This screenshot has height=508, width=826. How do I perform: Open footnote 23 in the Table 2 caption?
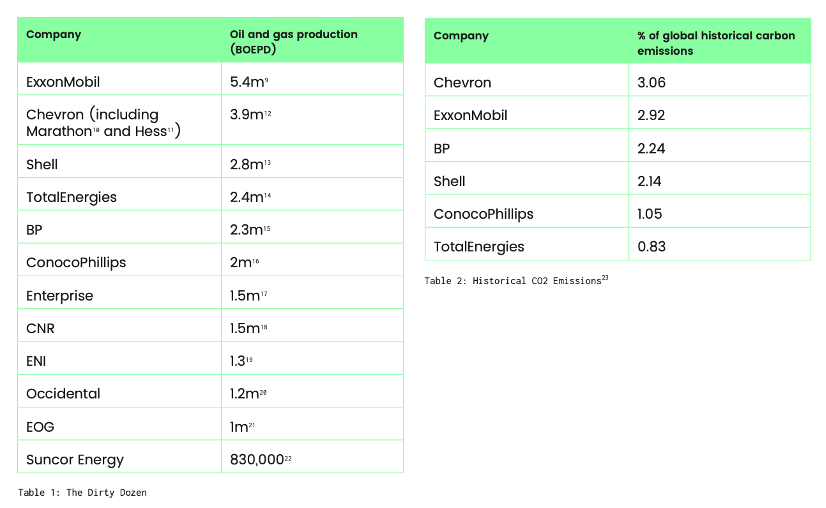tap(604, 278)
